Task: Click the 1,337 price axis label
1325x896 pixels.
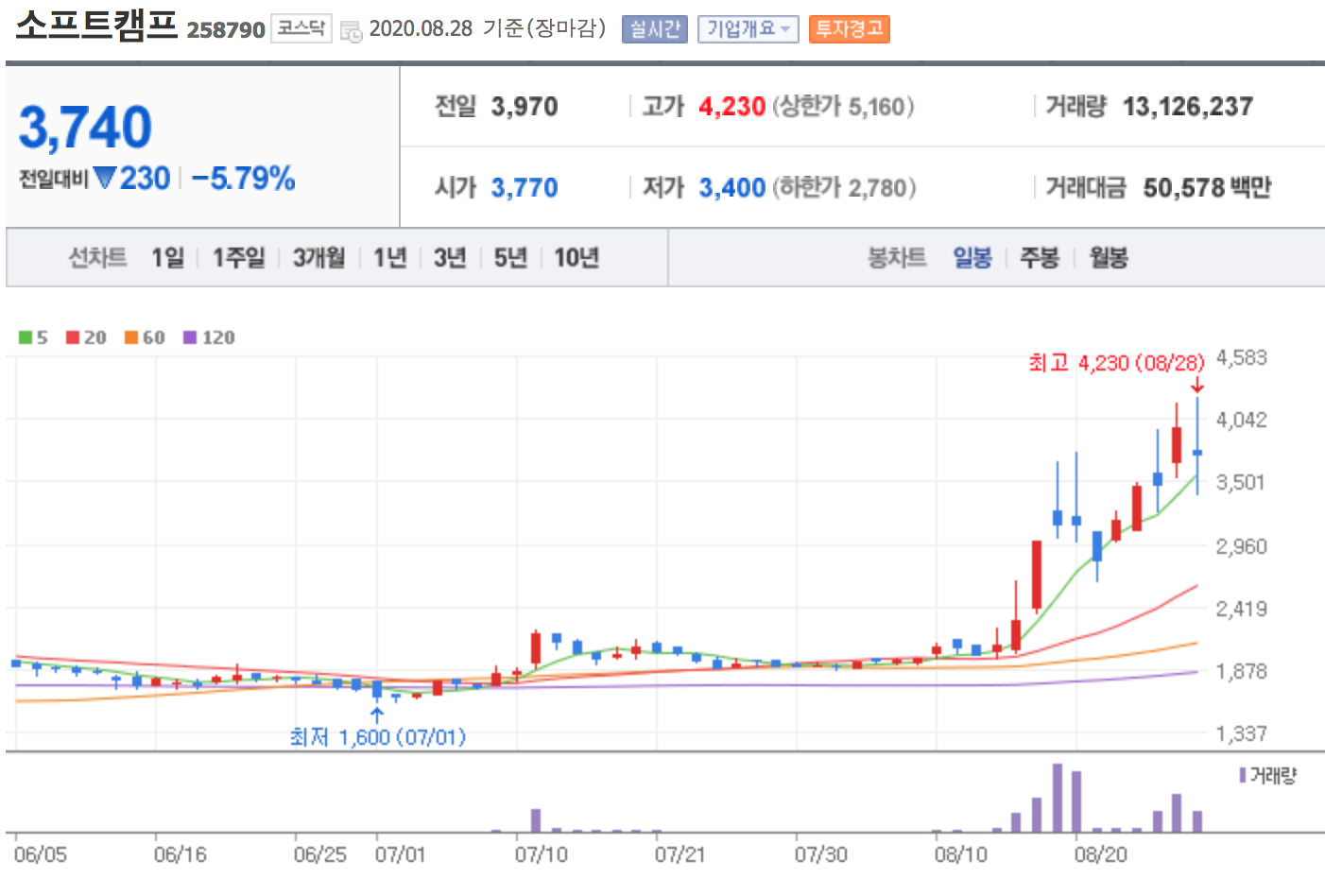Action: point(1242,733)
